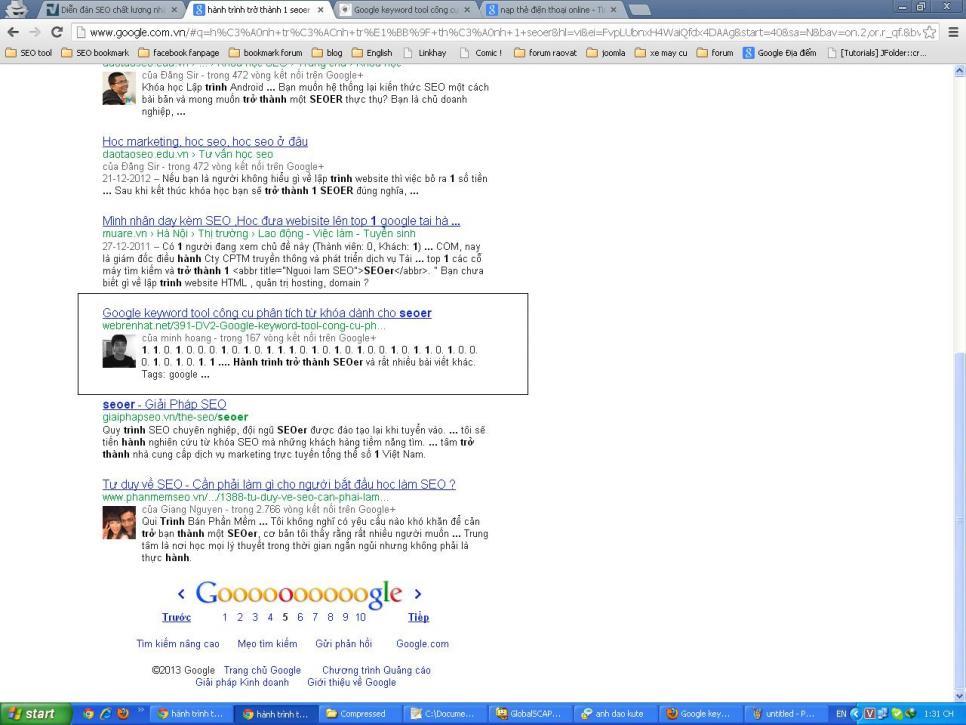Close the Diễn đàn SEO tab
The width and height of the screenshot is (966, 725).
tap(174, 9)
